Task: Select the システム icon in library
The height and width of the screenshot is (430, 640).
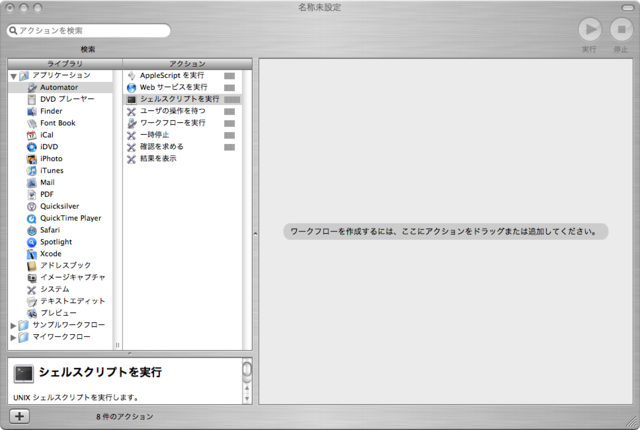Action: point(32,290)
